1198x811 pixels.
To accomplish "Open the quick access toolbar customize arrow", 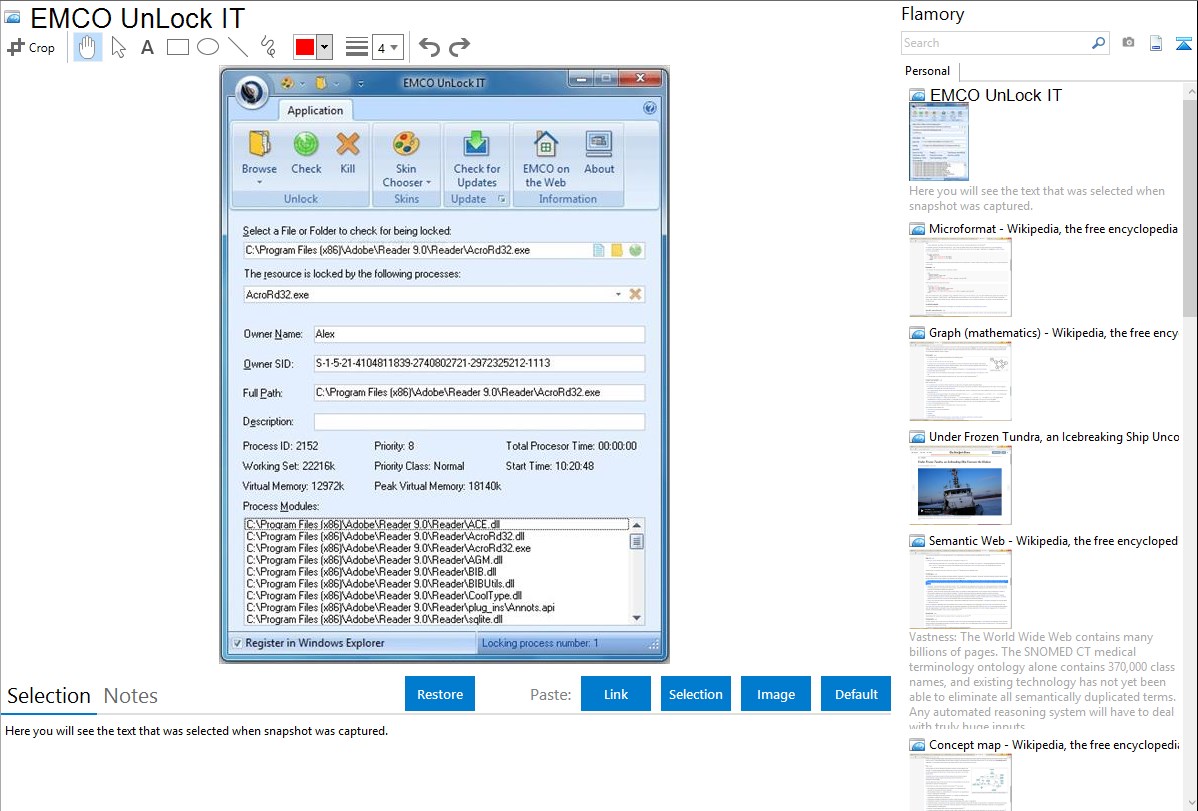I will (x=361, y=83).
